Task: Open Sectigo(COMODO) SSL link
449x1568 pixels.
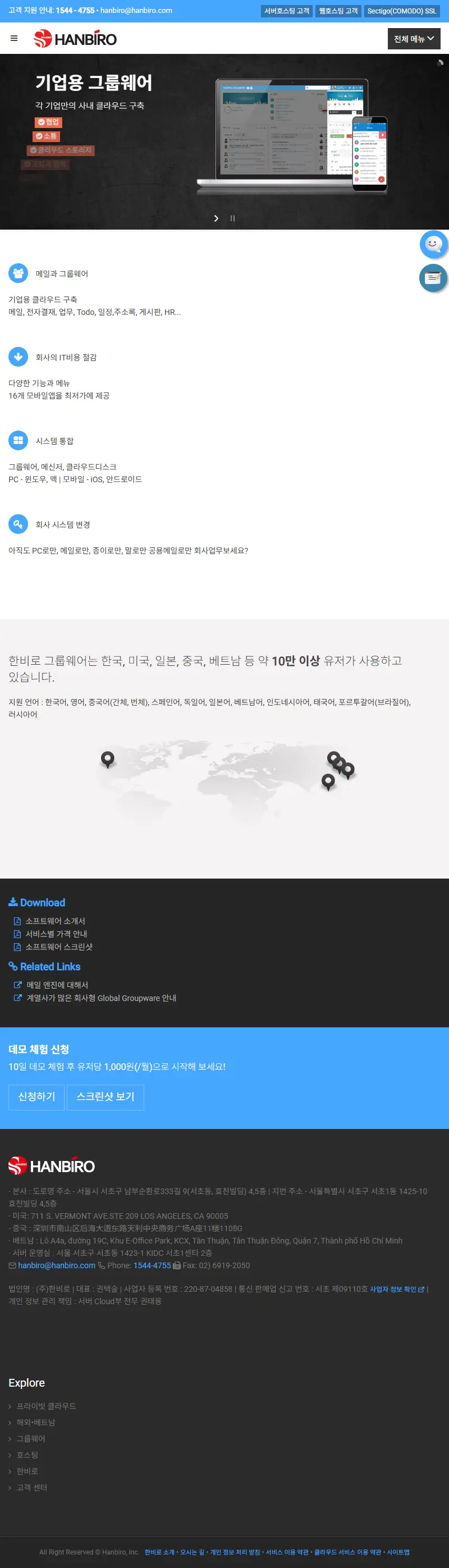Action: coord(401,11)
